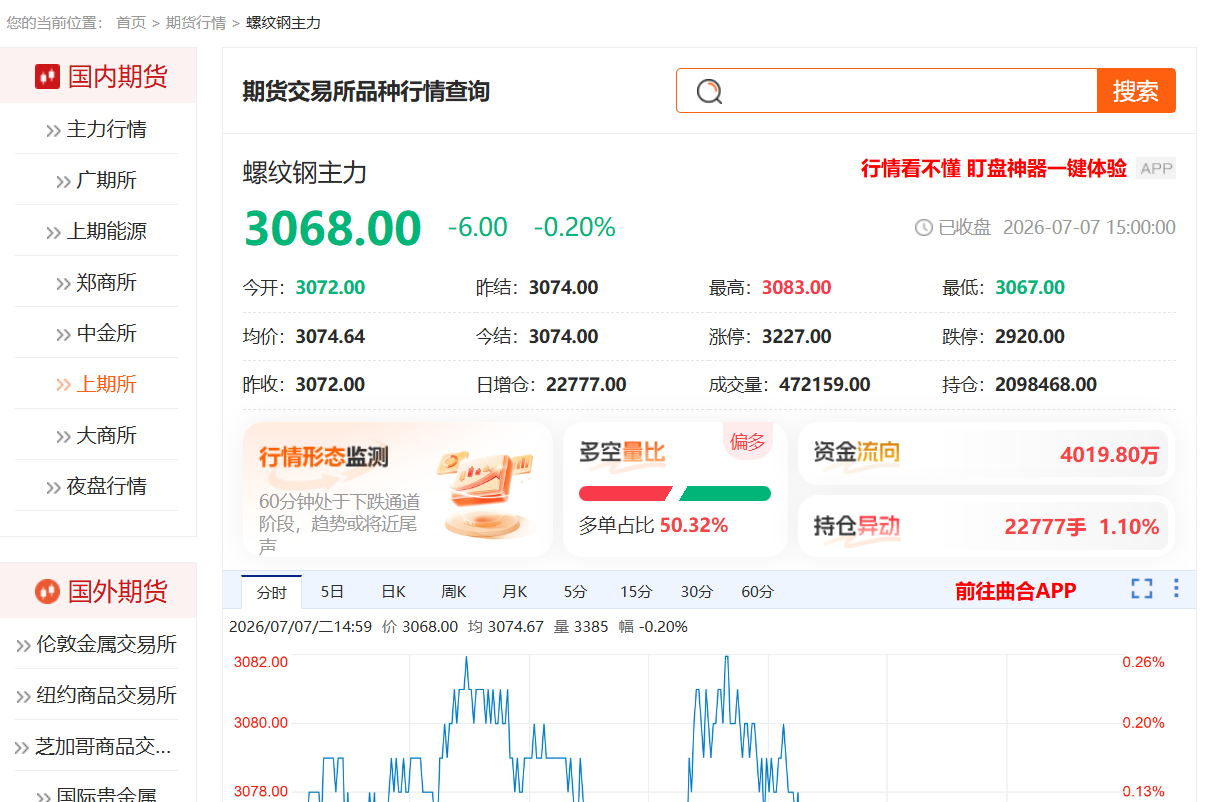The width and height of the screenshot is (1210, 802).
Task: Click the 3082.00 chart axis label
Action: pyautogui.click(x=261, y=662)
